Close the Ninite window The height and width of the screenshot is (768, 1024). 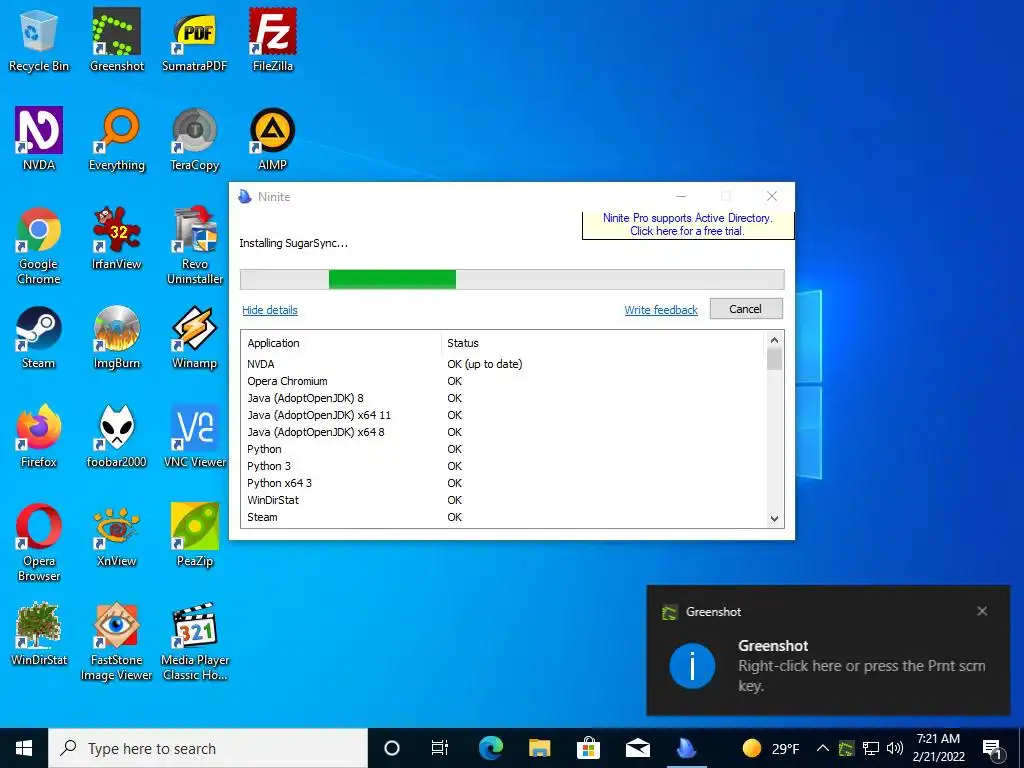pyautogui.click(x=771, y=196)
